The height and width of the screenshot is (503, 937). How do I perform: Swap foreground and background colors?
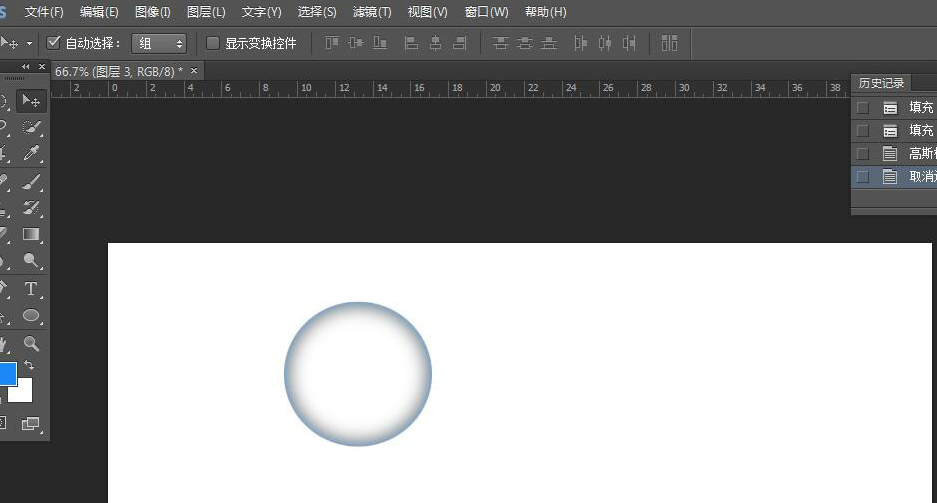point(29,364)
